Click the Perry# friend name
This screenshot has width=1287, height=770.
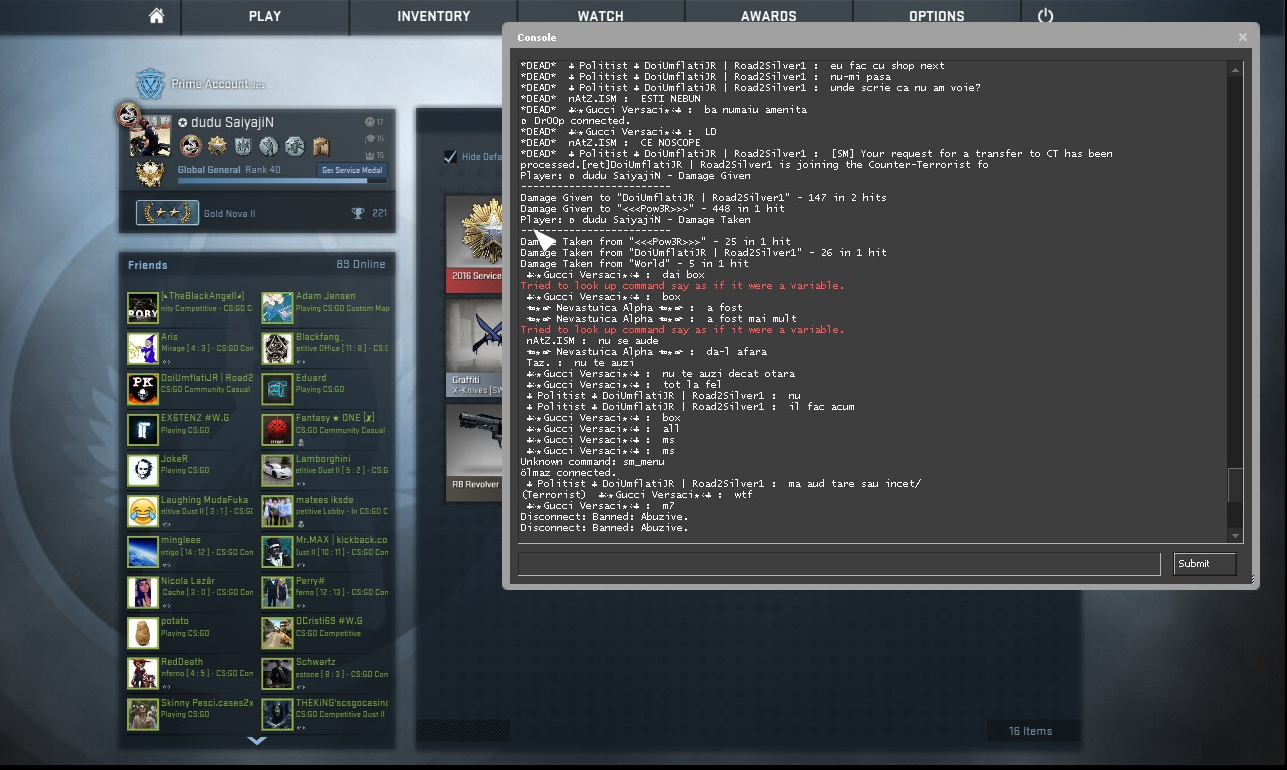310,581
